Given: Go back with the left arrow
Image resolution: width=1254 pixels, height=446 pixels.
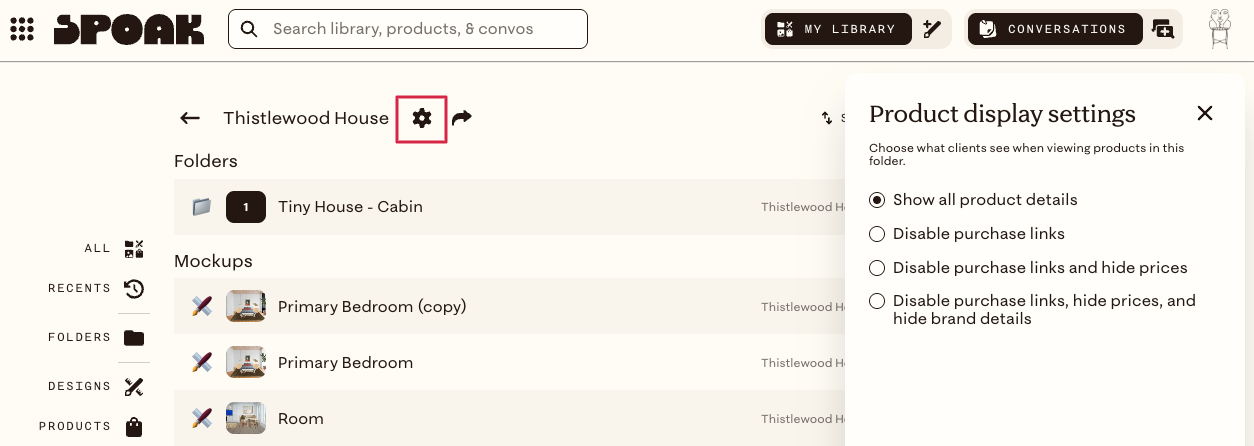Looking at the screenshot, I should (190, 118).
